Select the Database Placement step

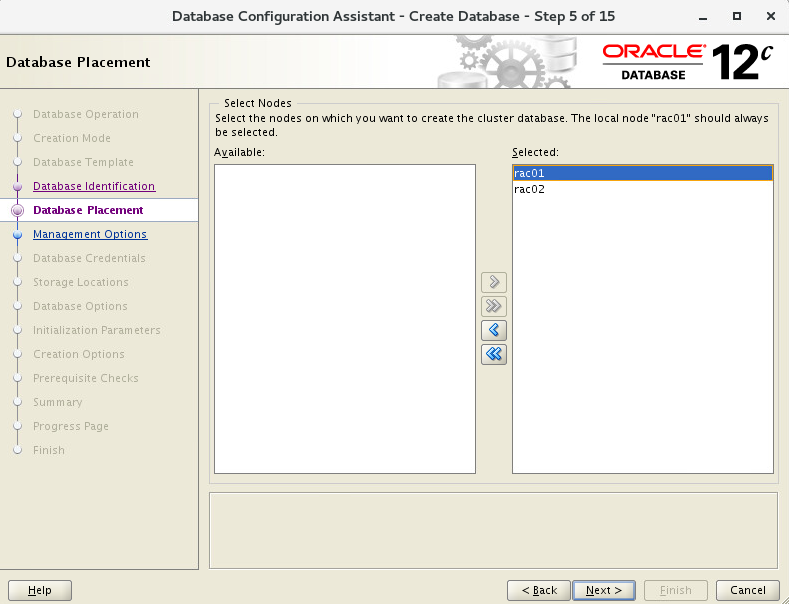(88, 210)
